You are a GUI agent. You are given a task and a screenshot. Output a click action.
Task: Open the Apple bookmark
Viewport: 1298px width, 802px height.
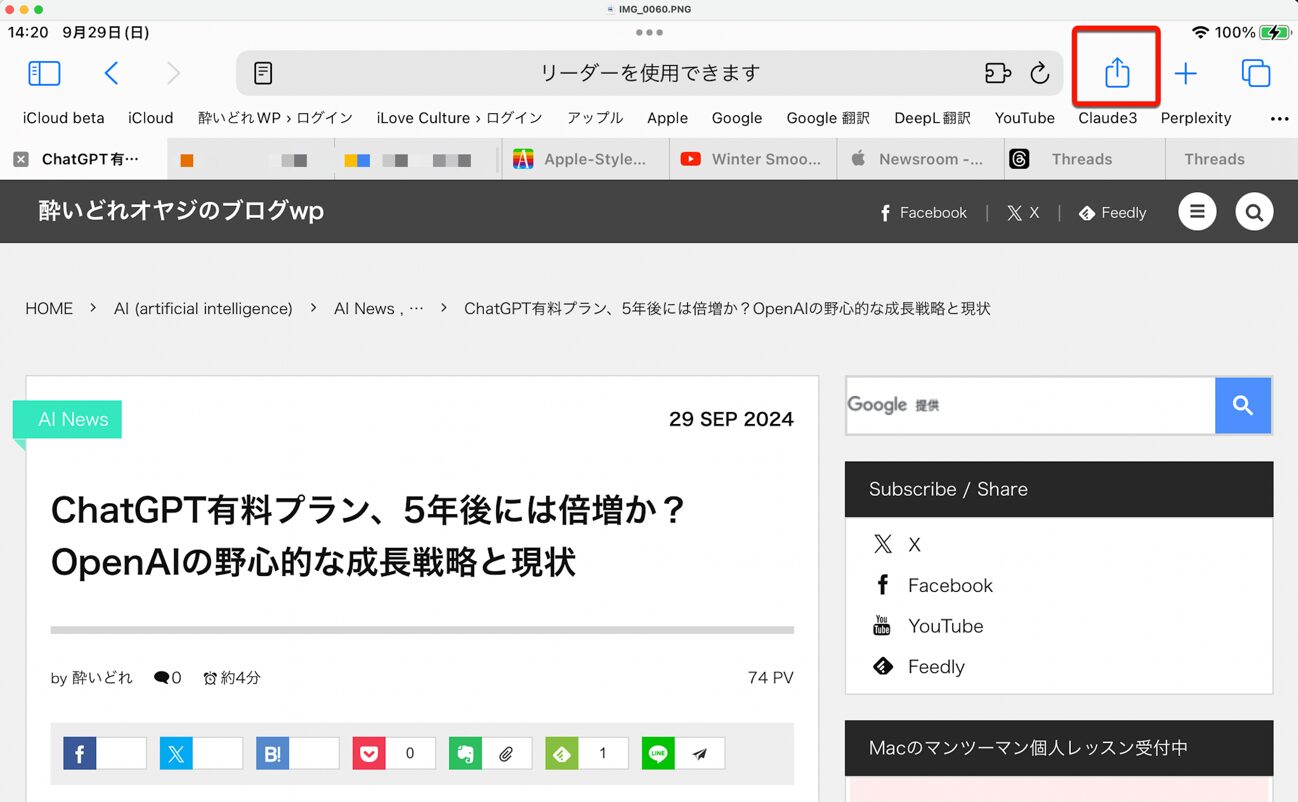[667, 118]
